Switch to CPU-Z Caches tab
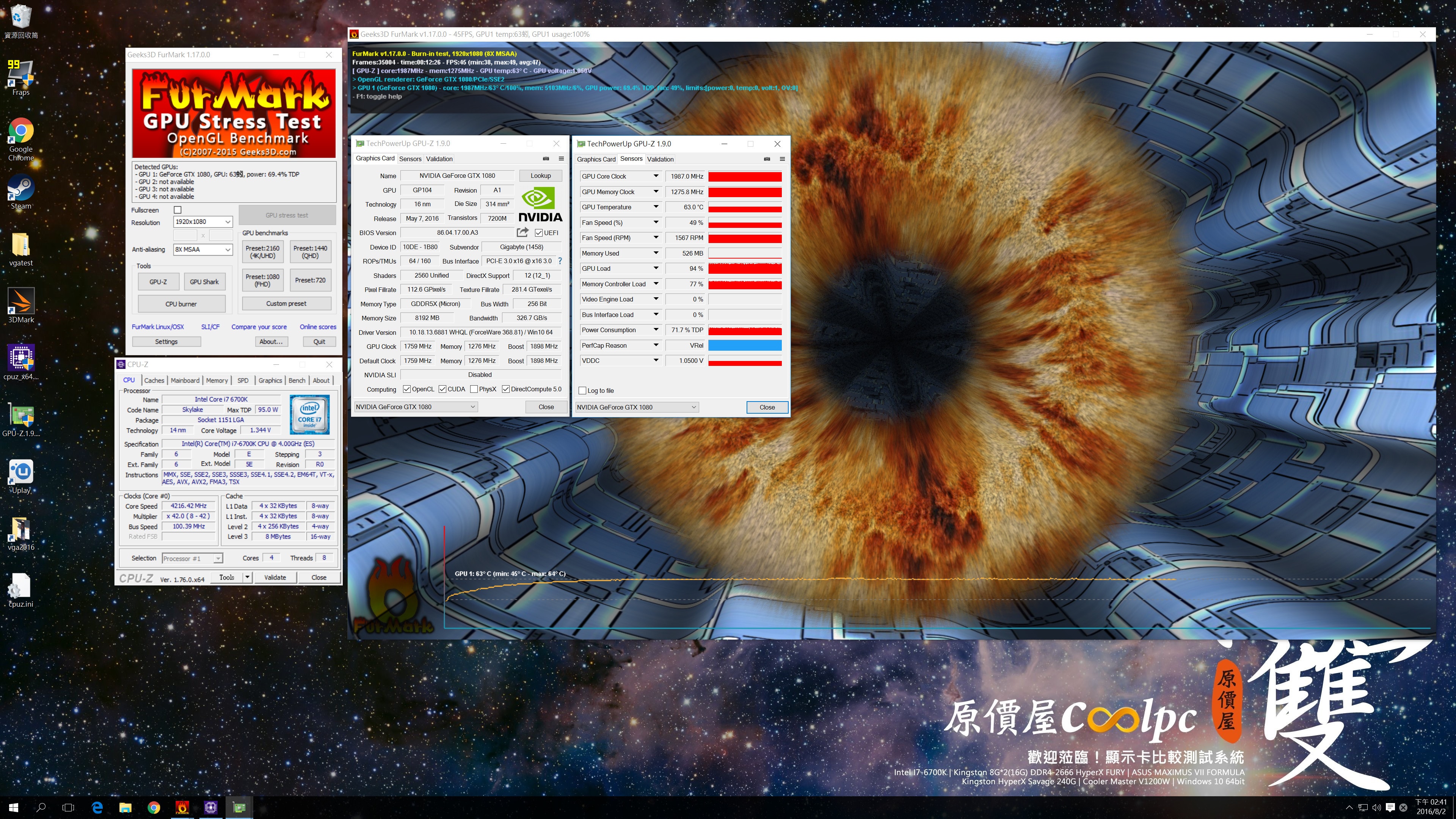 pyautogui.click(x=154, y=380)
